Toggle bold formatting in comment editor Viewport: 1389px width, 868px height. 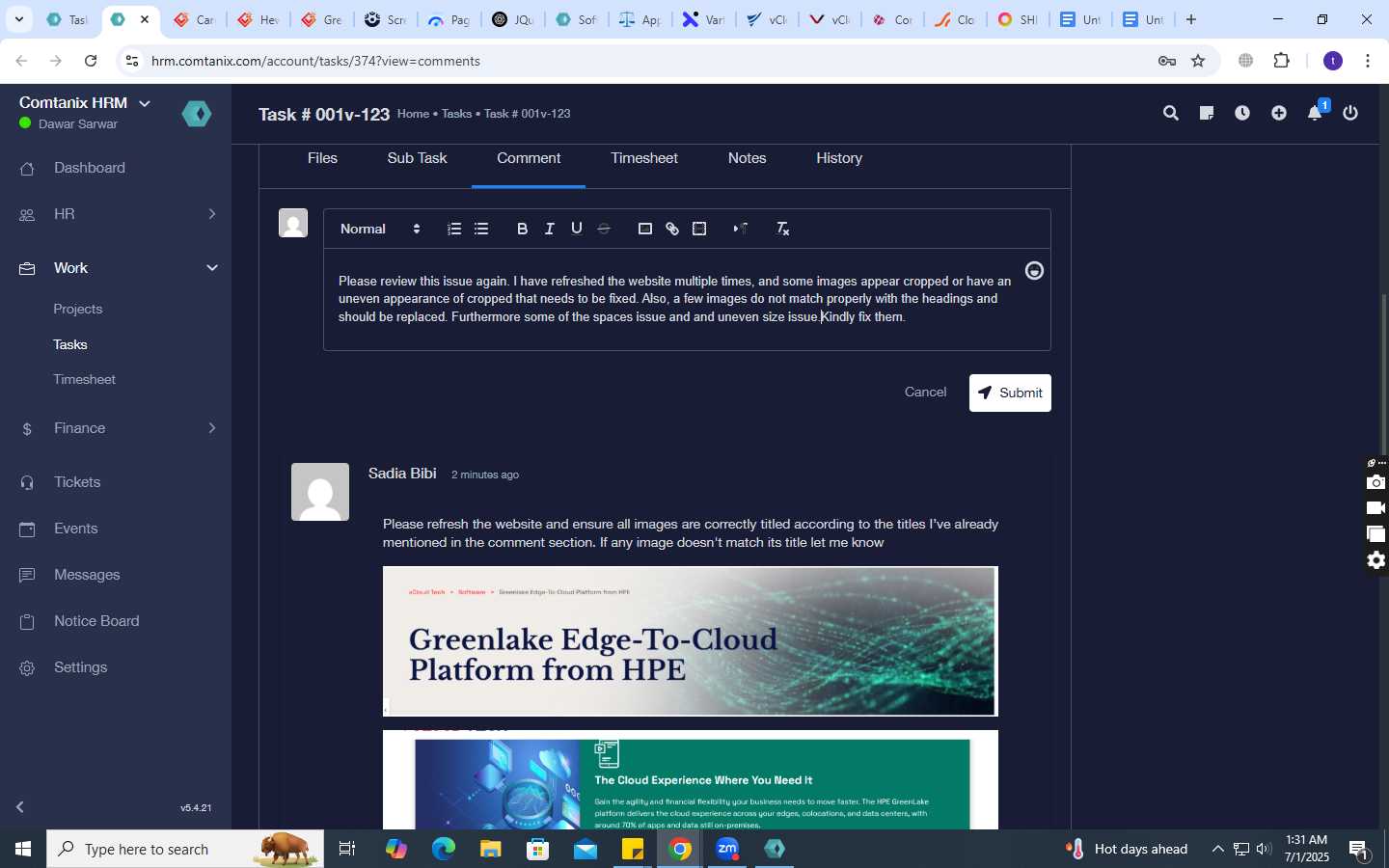(522, 229)
